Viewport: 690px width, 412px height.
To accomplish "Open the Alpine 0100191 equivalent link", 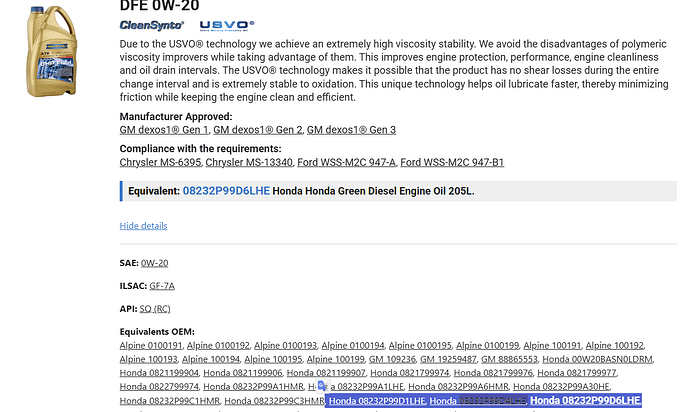I will (x=151, y=346).
